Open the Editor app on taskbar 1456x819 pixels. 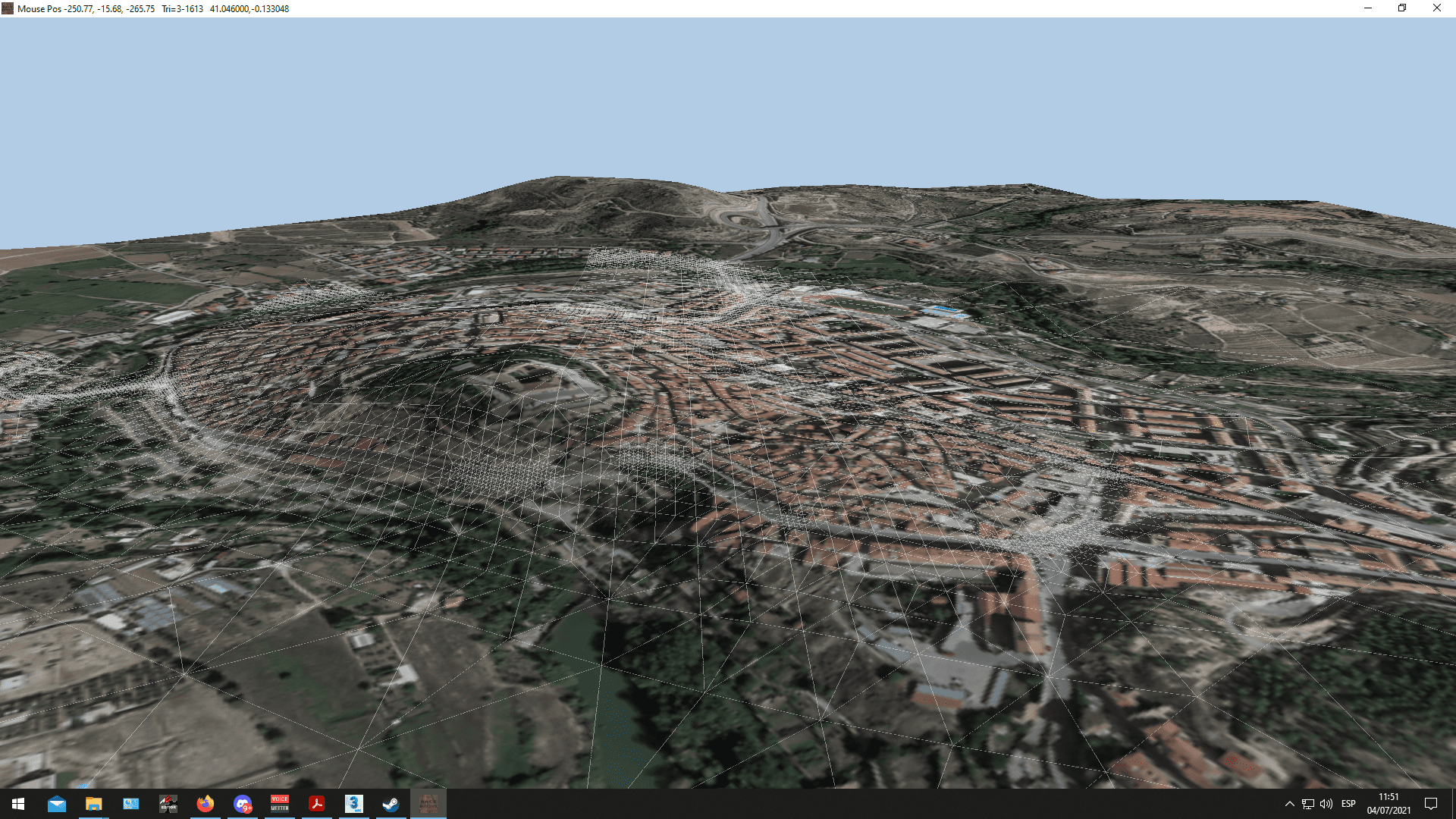tap(168, 804)
